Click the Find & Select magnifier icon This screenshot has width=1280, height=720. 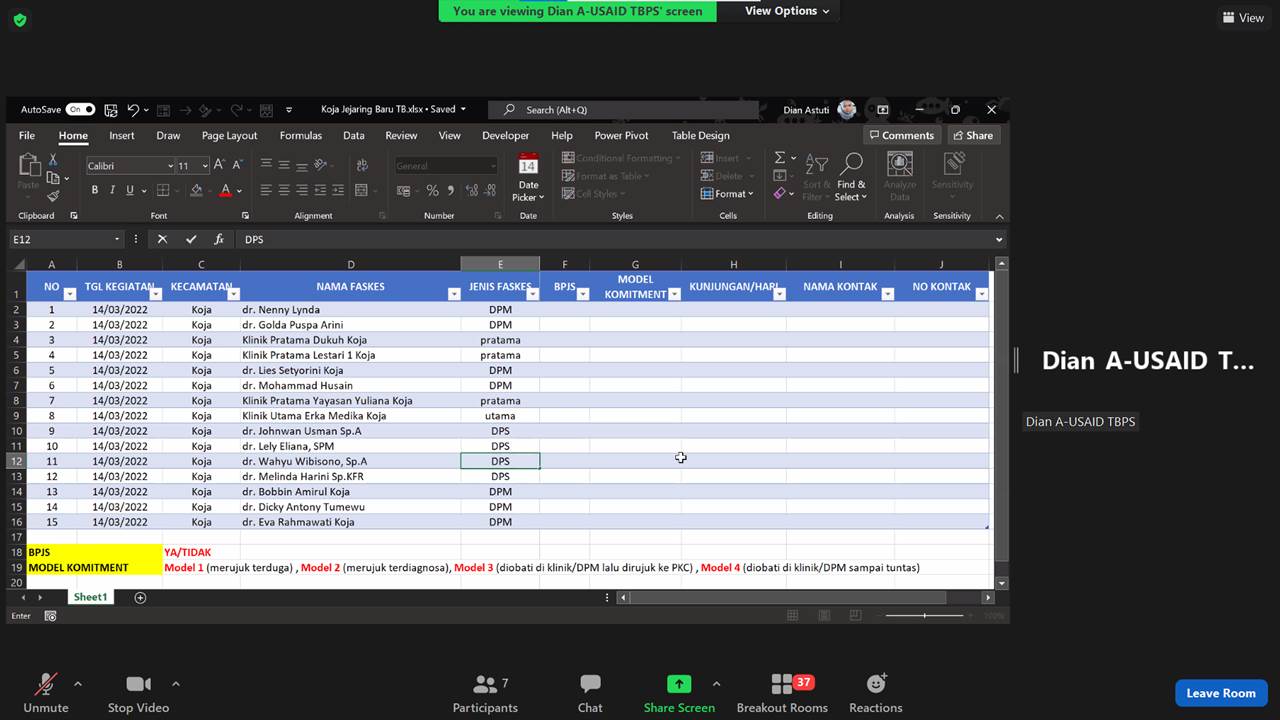pyautogui.click(x=852, y=165)
